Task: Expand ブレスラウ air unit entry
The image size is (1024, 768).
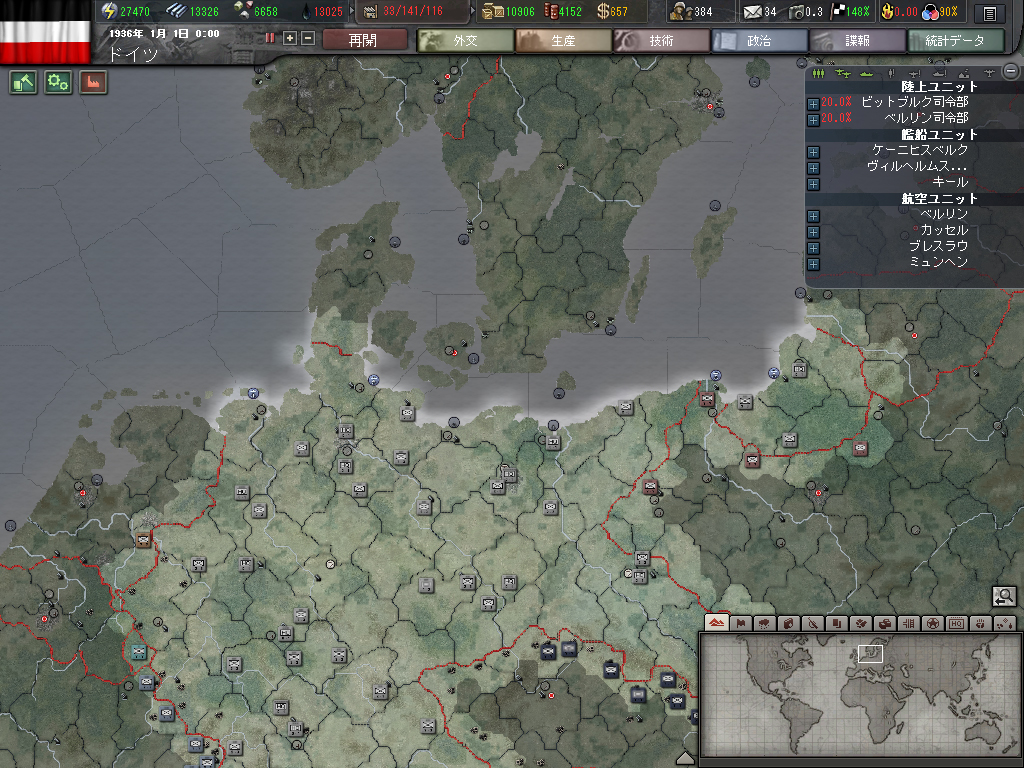Action: pyautogui.click(x=813, y=248)
